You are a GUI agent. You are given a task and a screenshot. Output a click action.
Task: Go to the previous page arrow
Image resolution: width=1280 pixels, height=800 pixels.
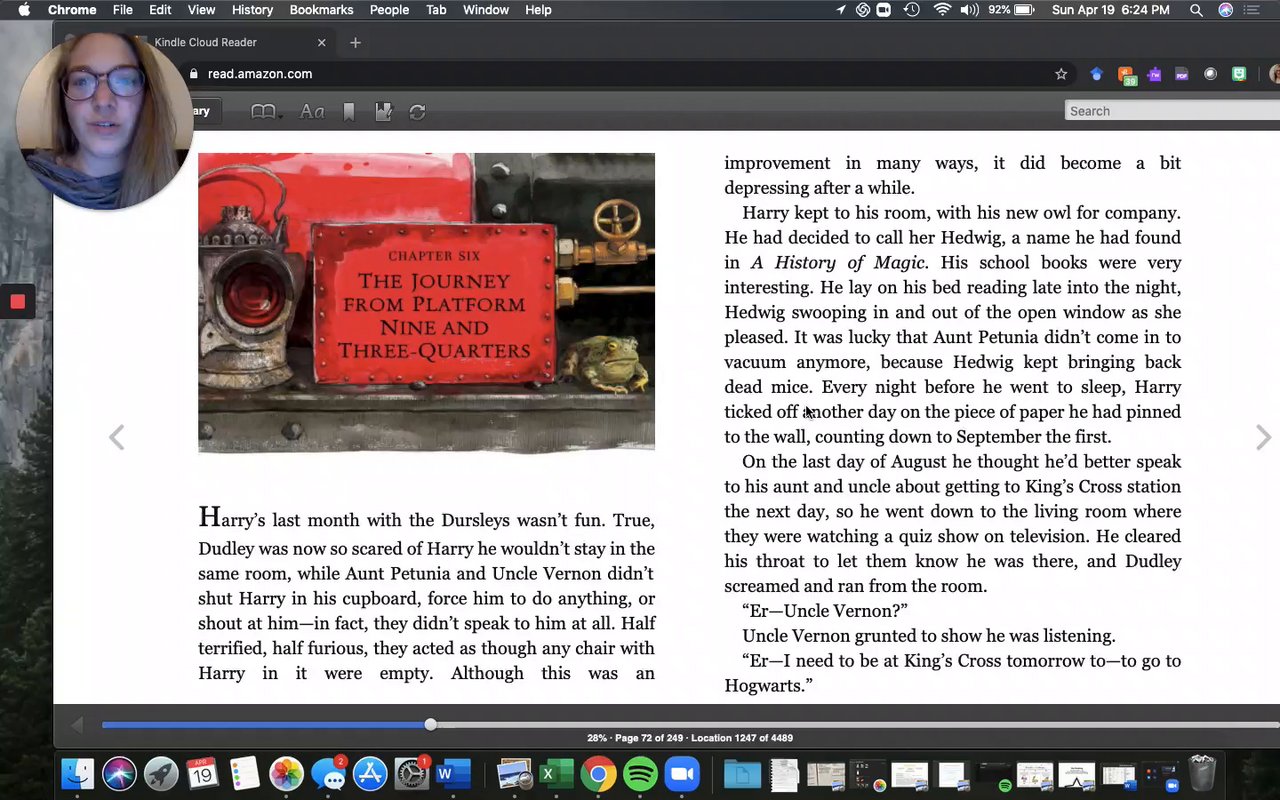click(117, 437)
